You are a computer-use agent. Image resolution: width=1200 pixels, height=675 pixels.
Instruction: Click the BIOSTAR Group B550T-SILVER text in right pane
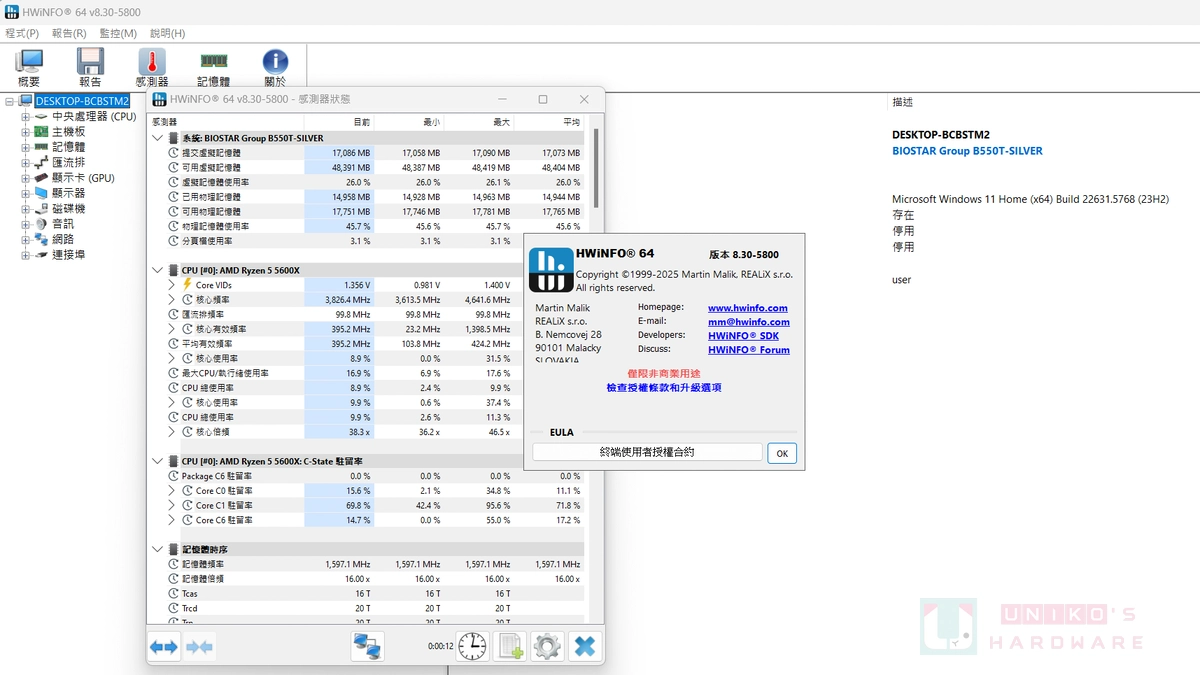tap(967, 151)
